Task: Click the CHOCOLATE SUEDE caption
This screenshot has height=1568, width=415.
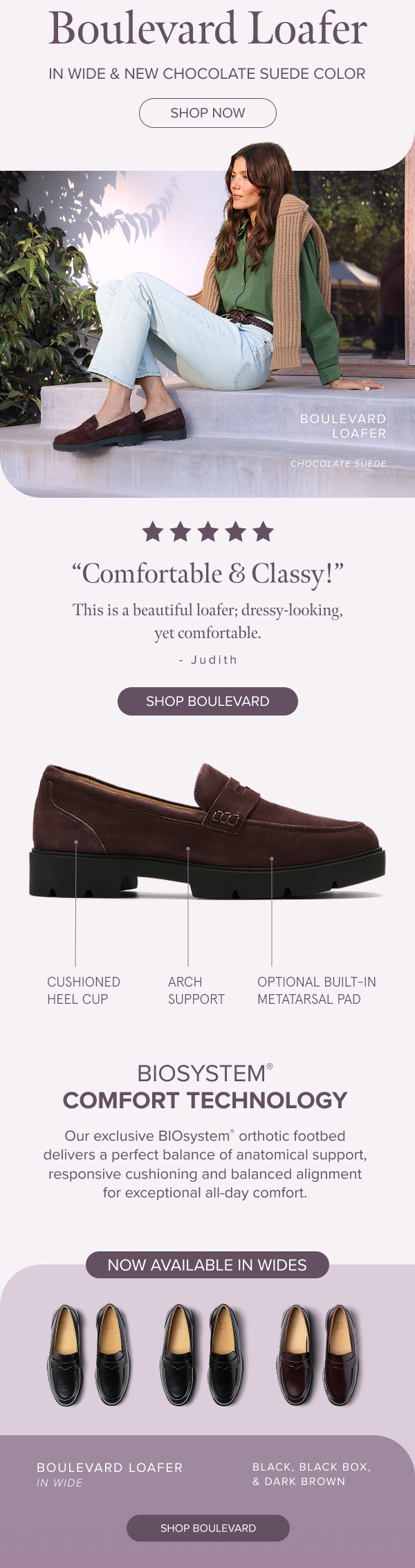Action: pyautogui.click(x=338, y=464)
